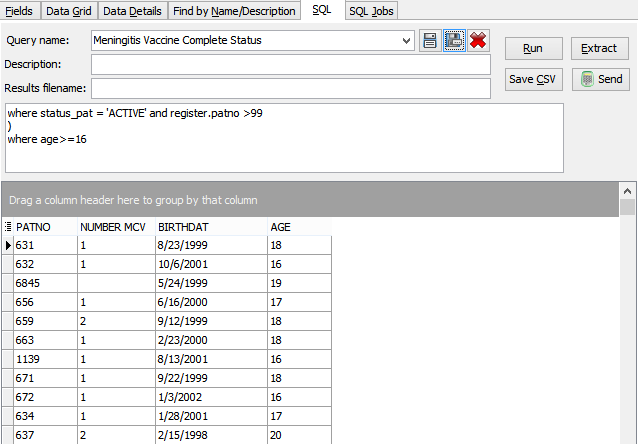638x444 pixels.
Task: Select the SQL tab
Action: (321, 10)
